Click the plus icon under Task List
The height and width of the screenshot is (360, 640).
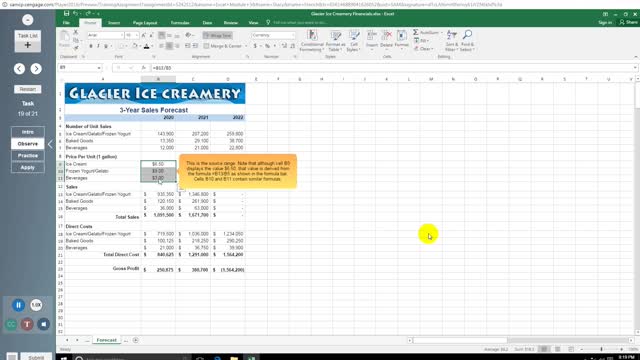click(27, 45)
